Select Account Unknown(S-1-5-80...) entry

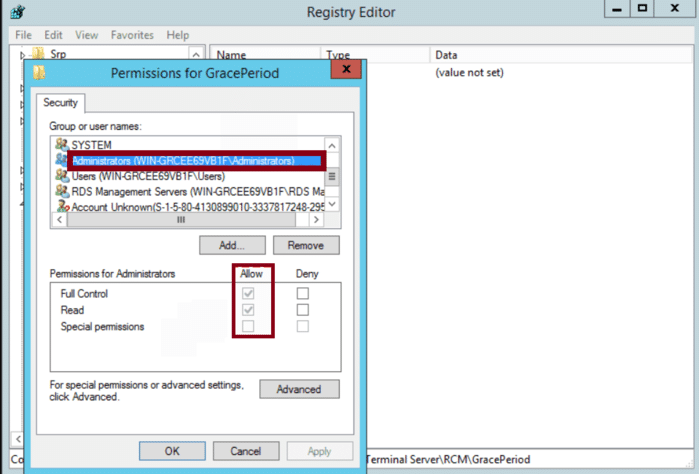click(197, 207)
